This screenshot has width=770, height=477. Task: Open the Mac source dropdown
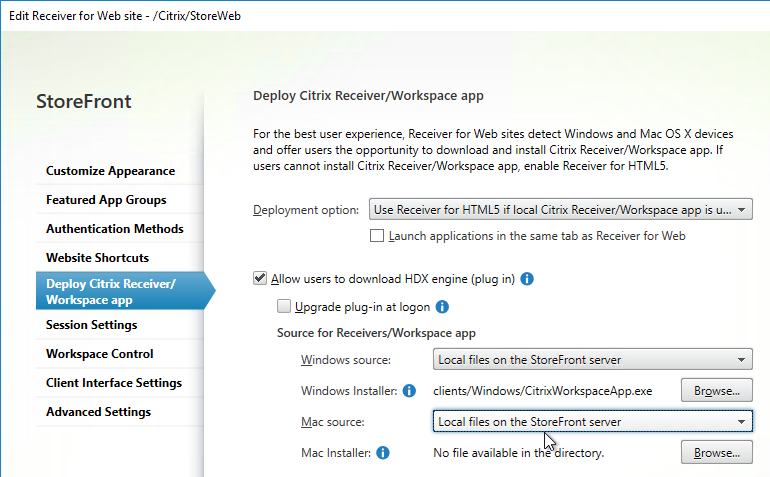pos(592,421)
